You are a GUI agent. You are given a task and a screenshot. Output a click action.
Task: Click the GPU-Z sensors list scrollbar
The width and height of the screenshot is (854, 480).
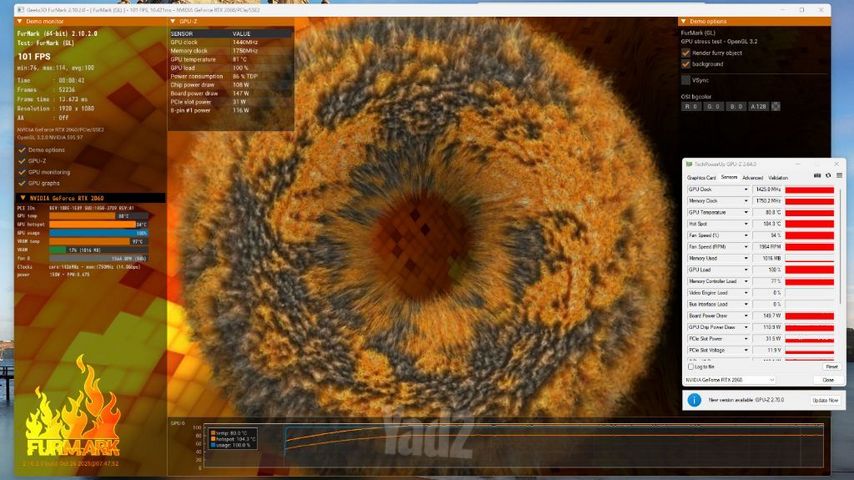point(839,245)
